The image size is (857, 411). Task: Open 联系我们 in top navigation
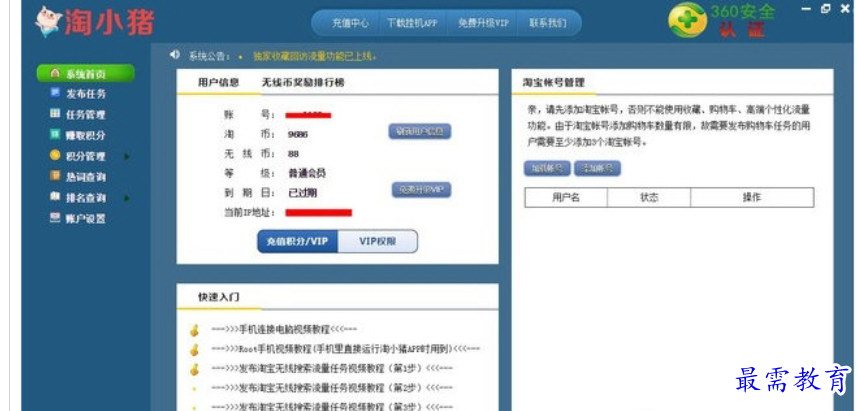coord(548,24)
